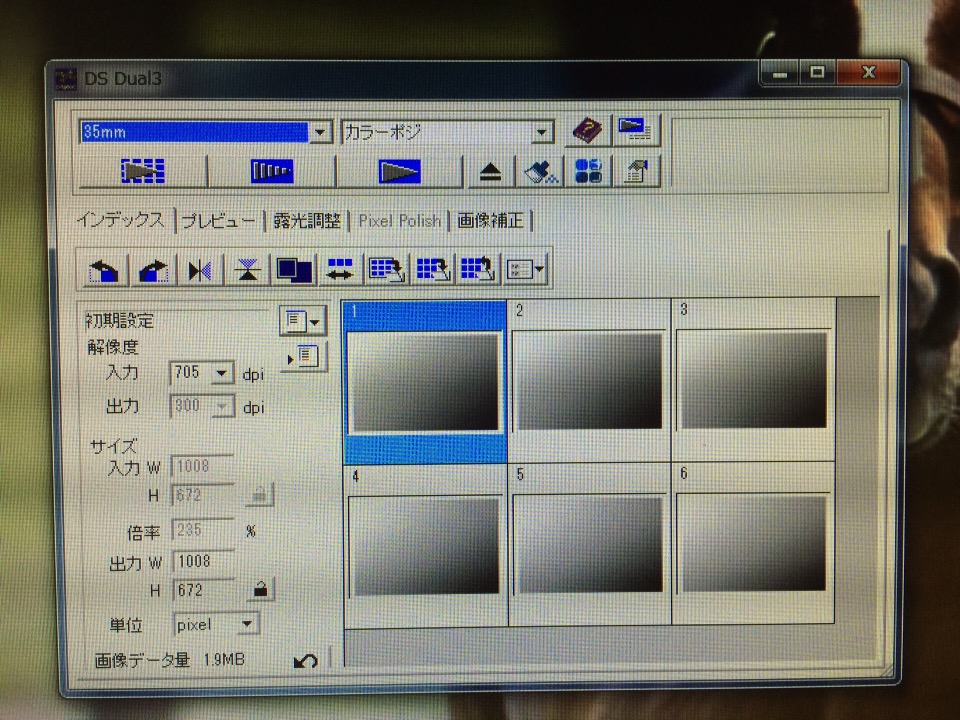Switch to the プレビュー tab
This screenshot has width=960, height=720.
click(x=219, y=221)
